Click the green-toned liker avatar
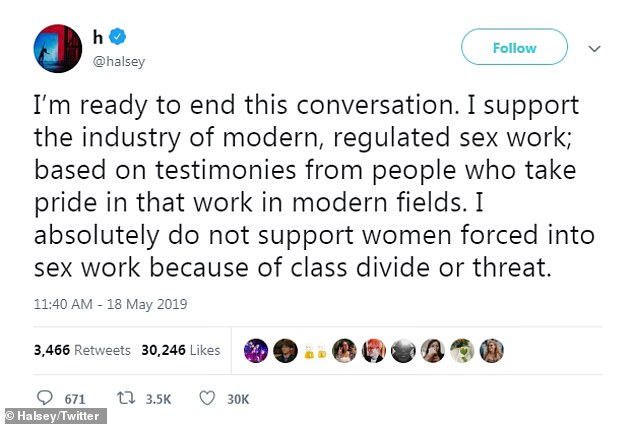634x424 pixels. (461, 350)
